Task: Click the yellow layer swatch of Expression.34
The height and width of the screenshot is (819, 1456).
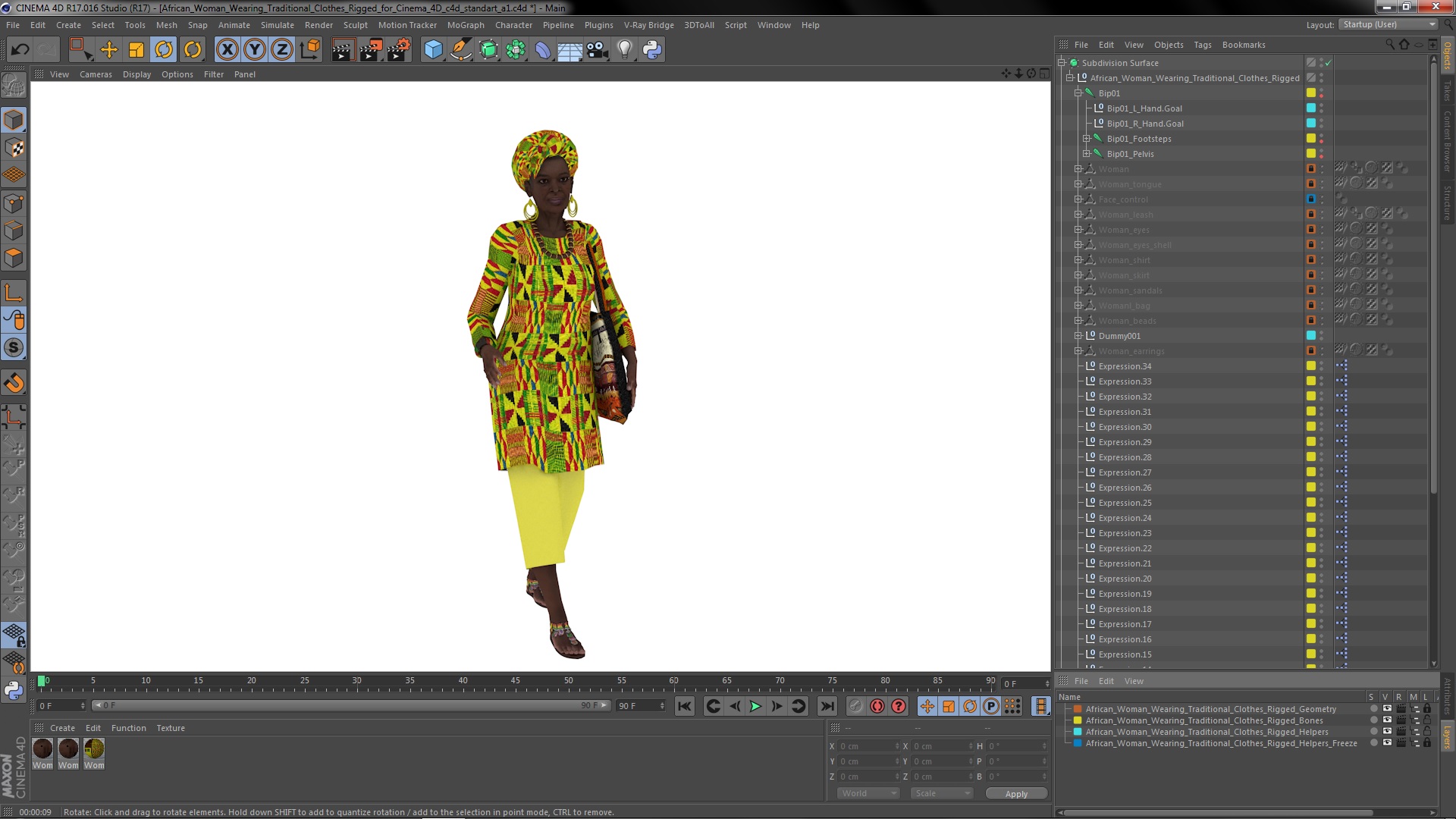Action: [1310, 366]
